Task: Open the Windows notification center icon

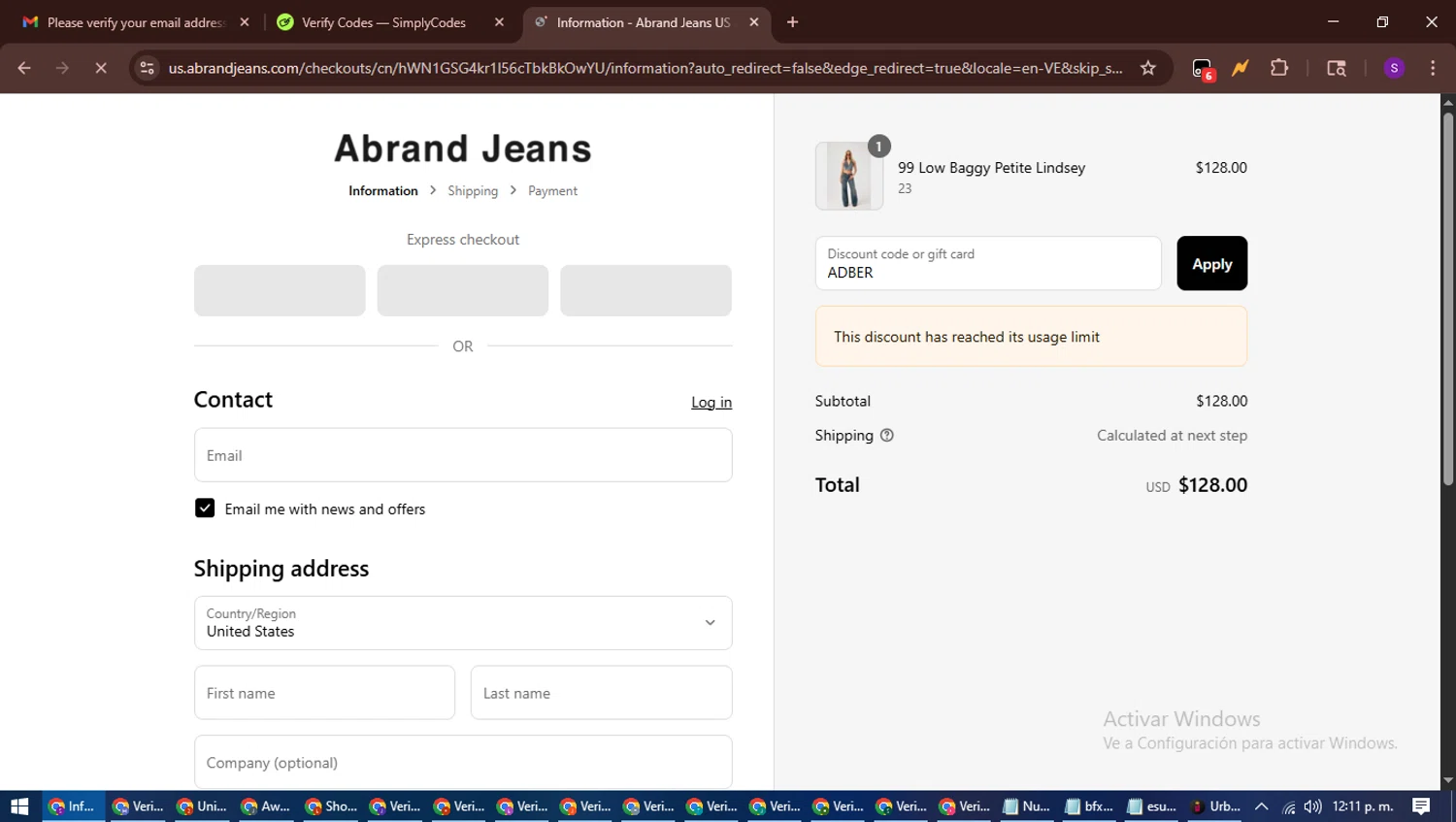Action: tap(1421, 806)
